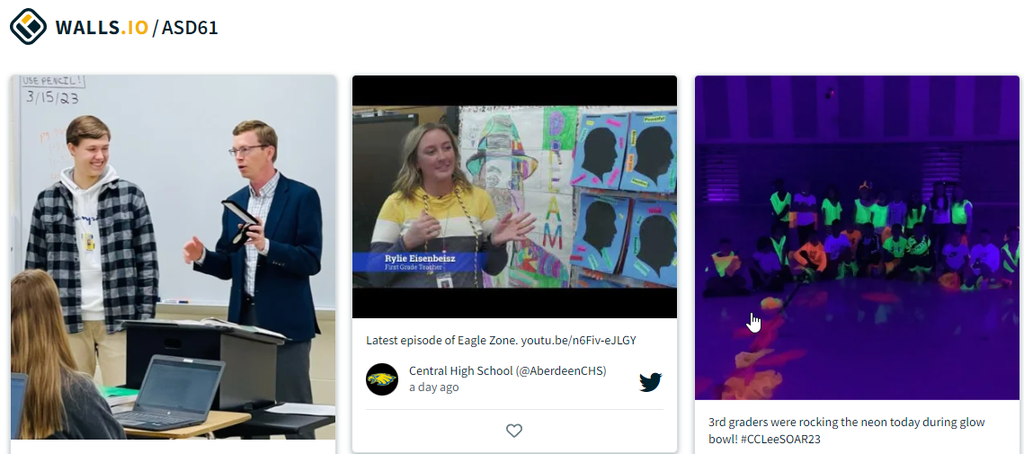Open the Eagle Zone video thumbnail
The height and width of the screenshot is (454, 1024).
(x=515, y=197)
